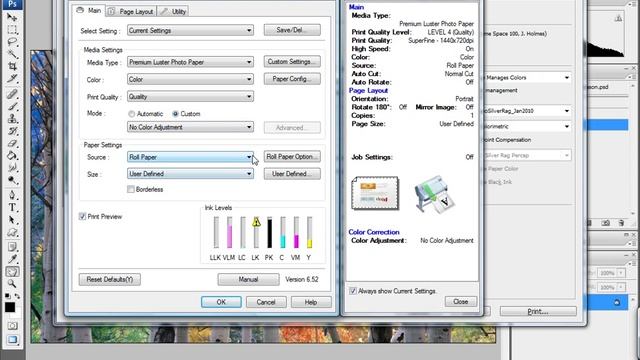Toggle Always show Current Settings checkbox

point(353,291)
